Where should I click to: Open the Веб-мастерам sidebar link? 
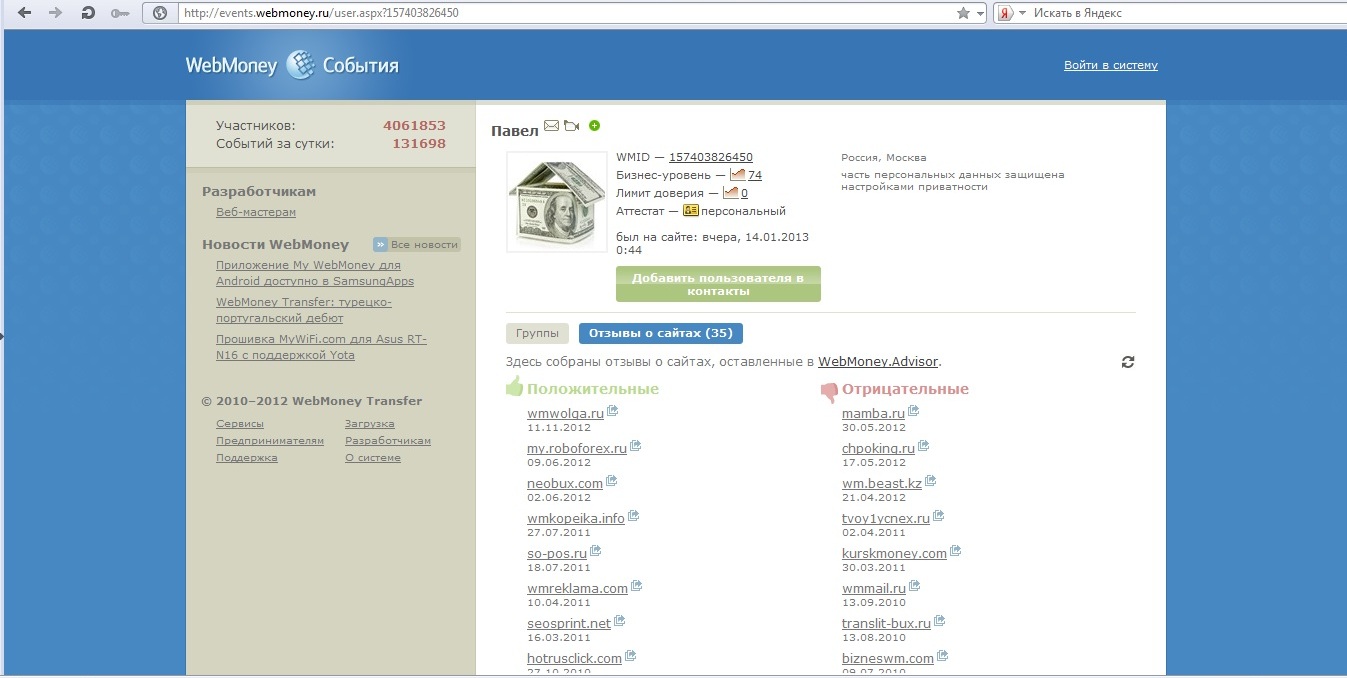pyautogui.click(x=256, y=212)
